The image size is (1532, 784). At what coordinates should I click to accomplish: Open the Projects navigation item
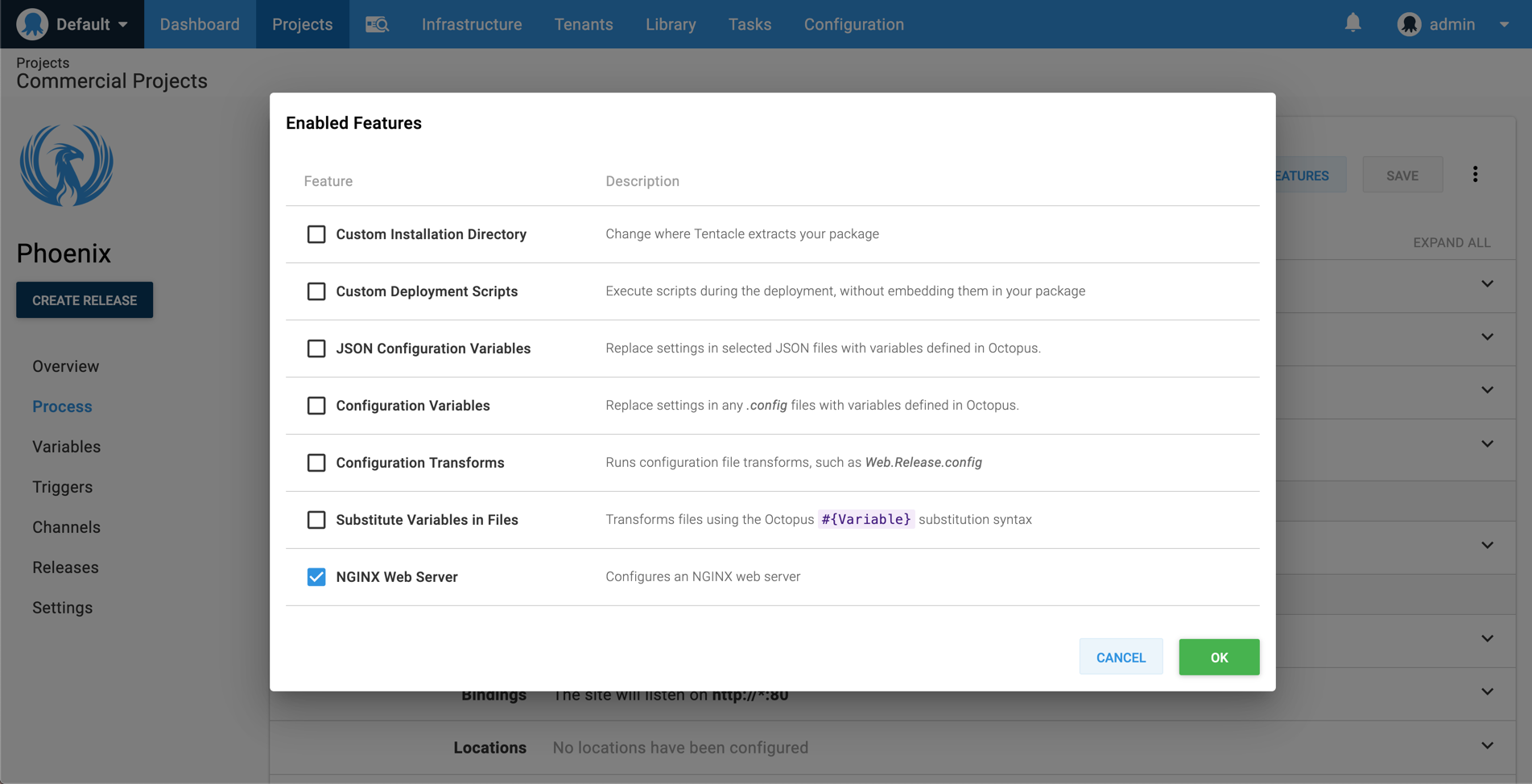[303, 24]
